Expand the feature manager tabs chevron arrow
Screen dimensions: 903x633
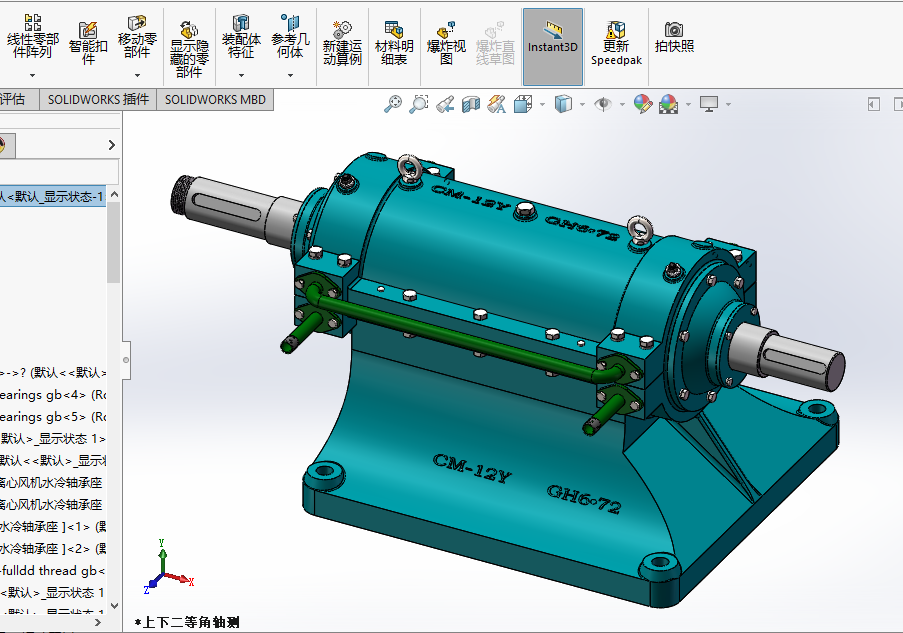point(112,145)
